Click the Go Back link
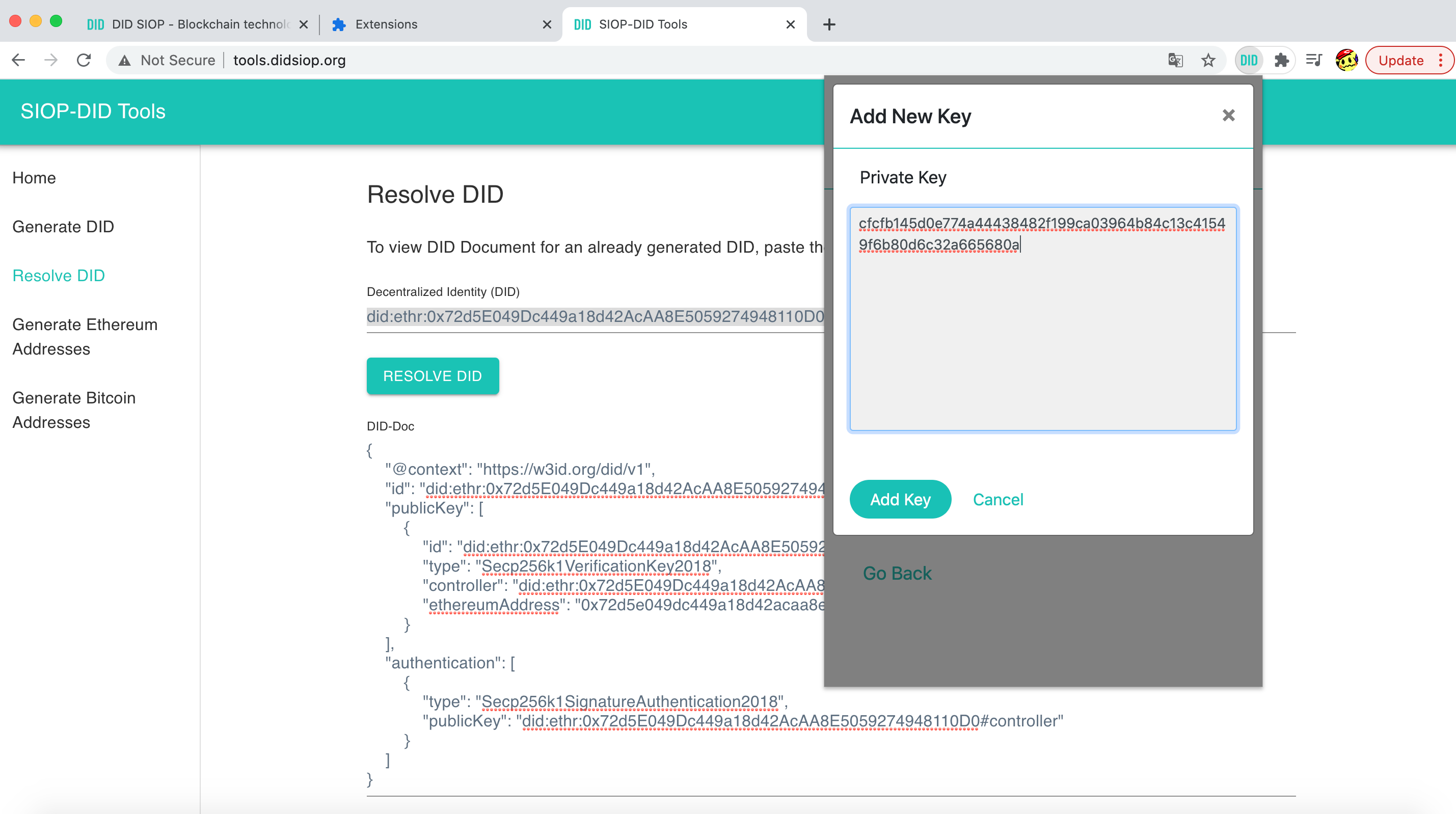 point(897,573)
